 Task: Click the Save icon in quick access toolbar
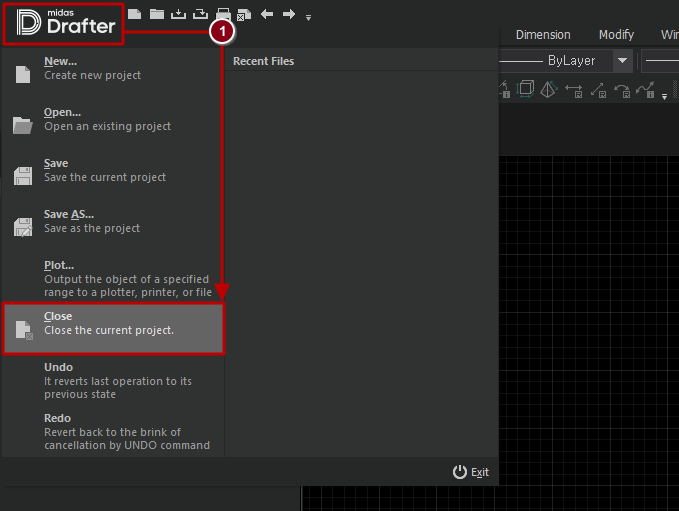[178, 14]
